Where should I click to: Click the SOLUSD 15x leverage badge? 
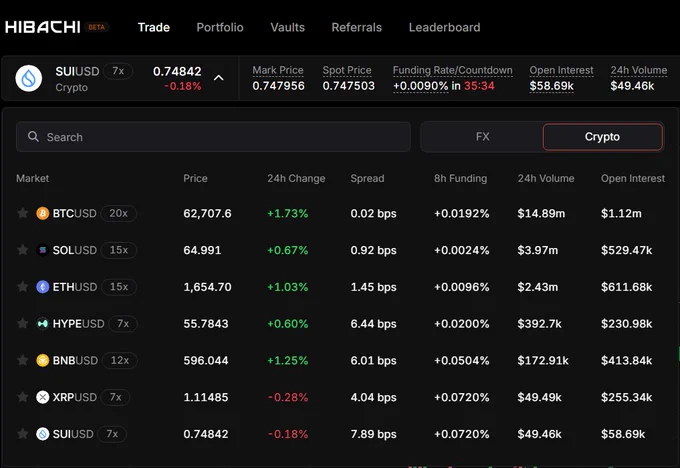(119, 250)
